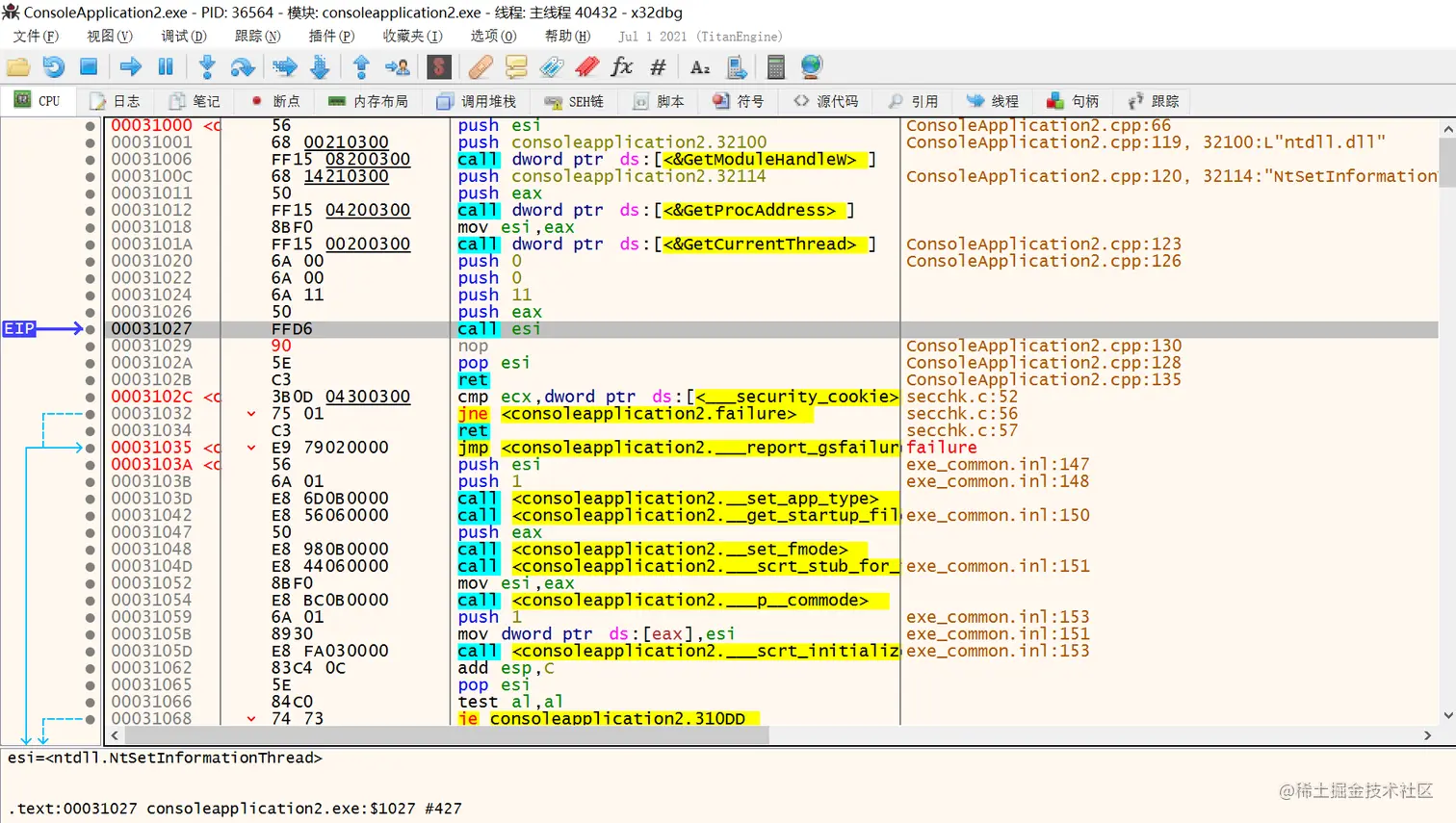This screenshot has height=823, width=1456.
Task: Open the 插件(P) plugins menu
Action: [331, 37]
